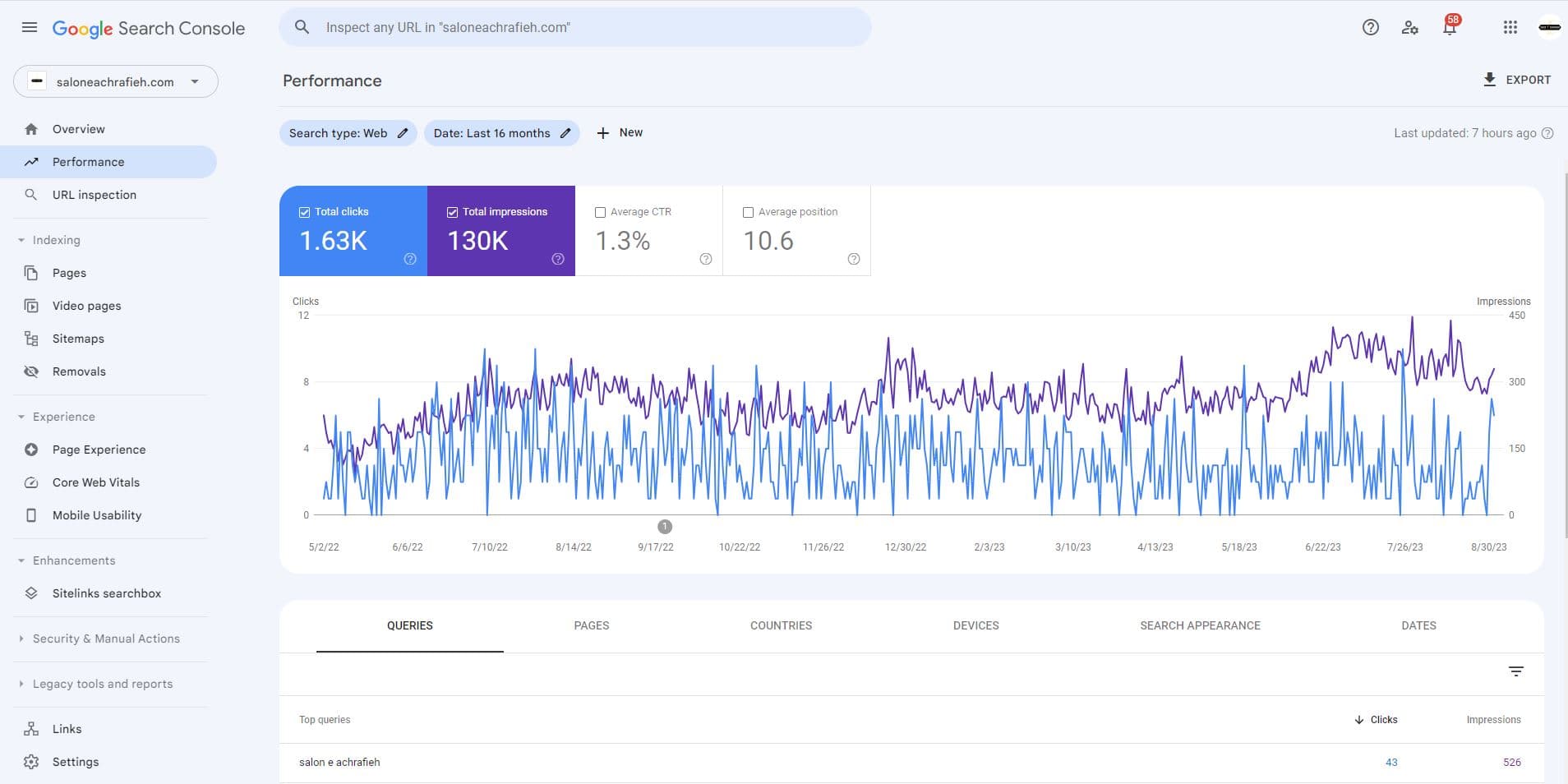This screenshot has width=1568, height=784.
Task: Open Settings from the sidebar gear
Action: pos(31,762)
